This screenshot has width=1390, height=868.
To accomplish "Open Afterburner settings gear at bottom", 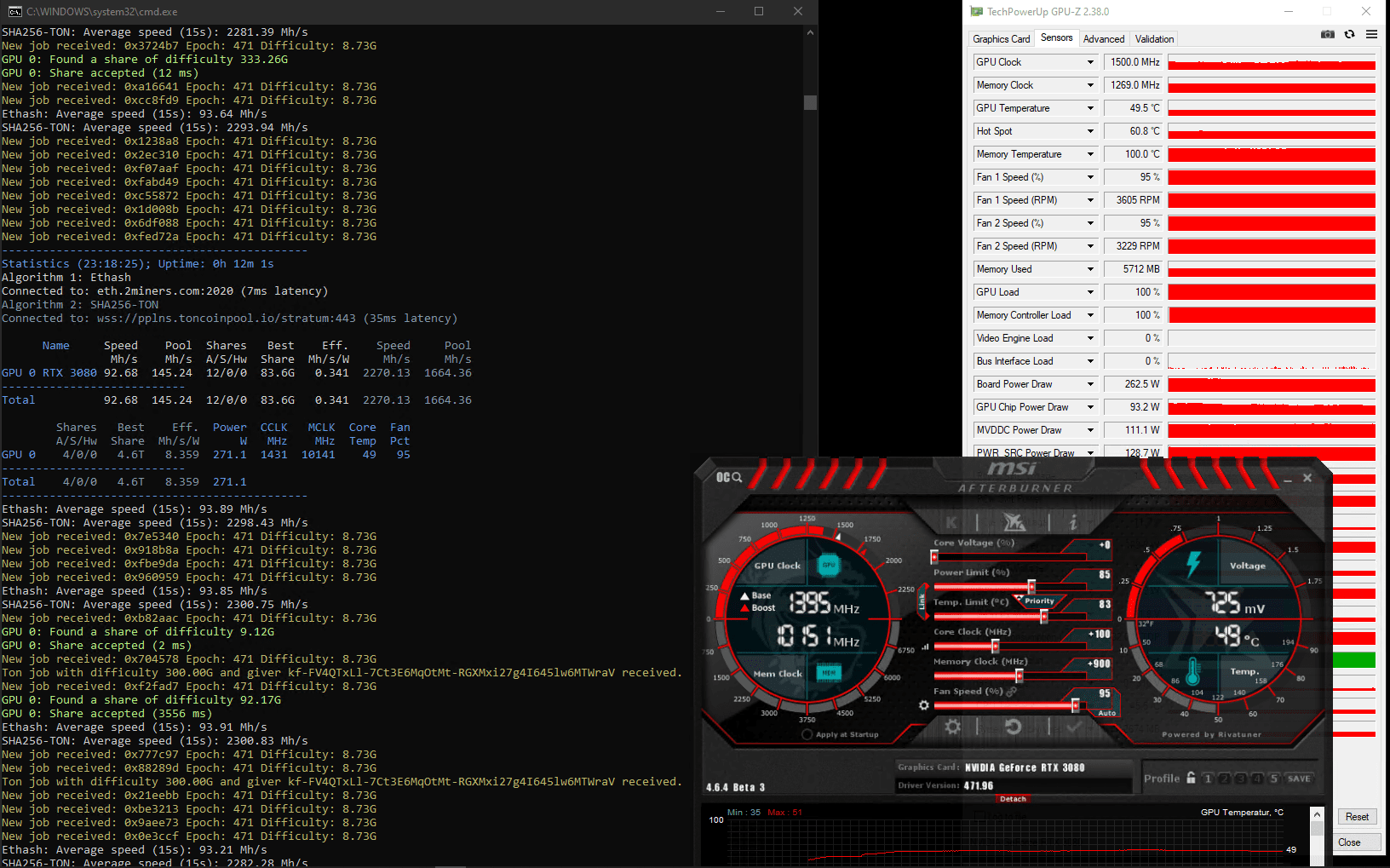I will pyautogui.click(x=953, y=727).
